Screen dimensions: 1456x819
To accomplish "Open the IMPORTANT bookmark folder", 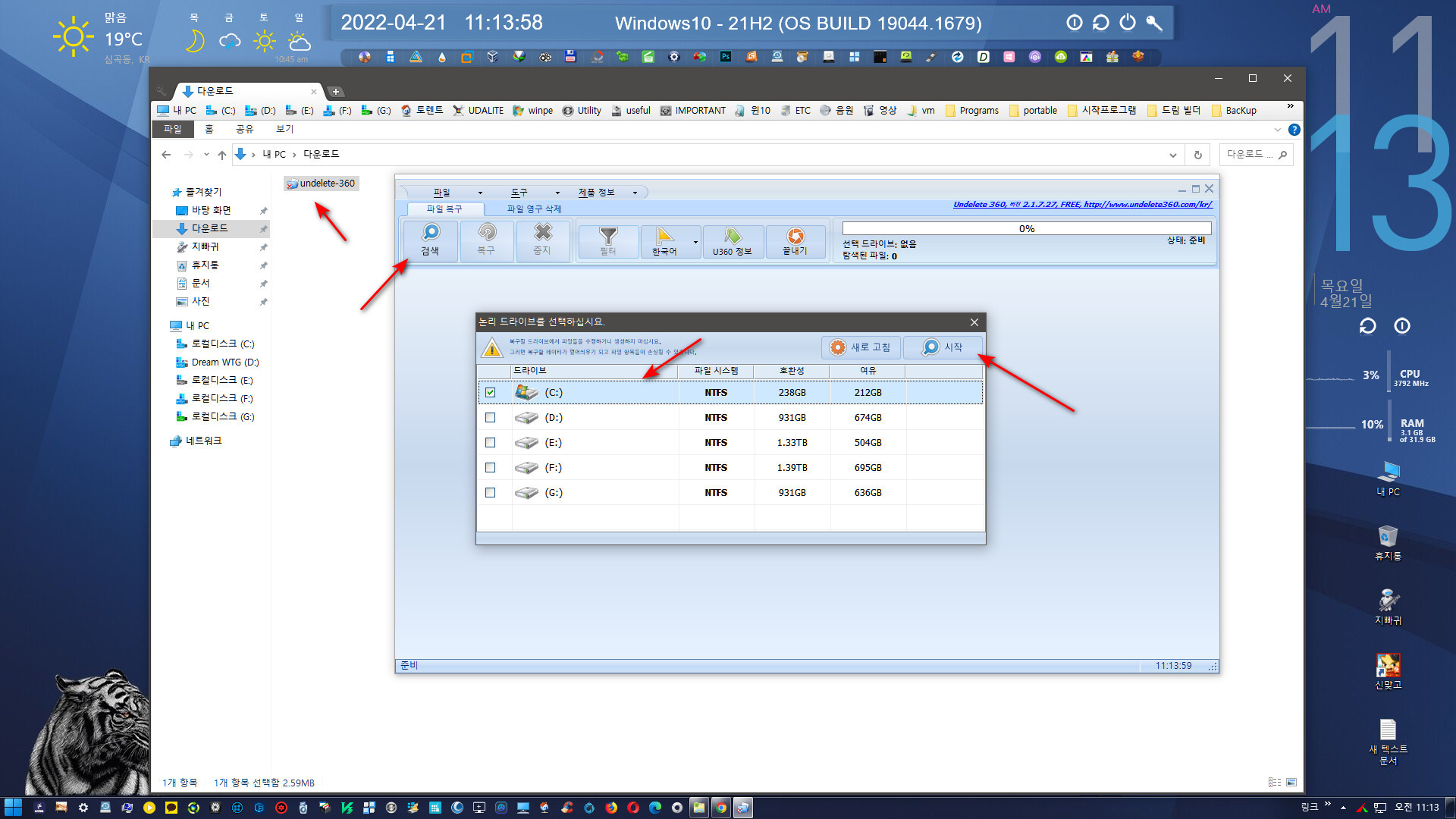I will [x=692, y=111].
